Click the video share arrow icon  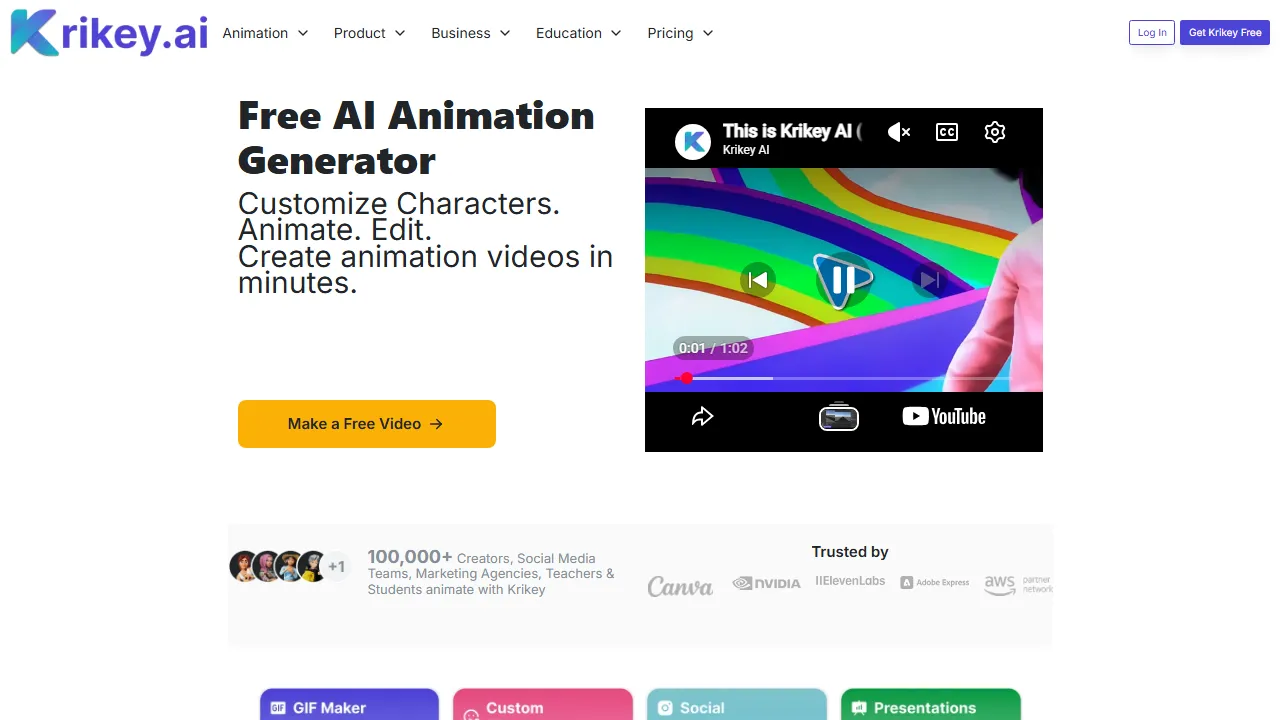point(703,416)
